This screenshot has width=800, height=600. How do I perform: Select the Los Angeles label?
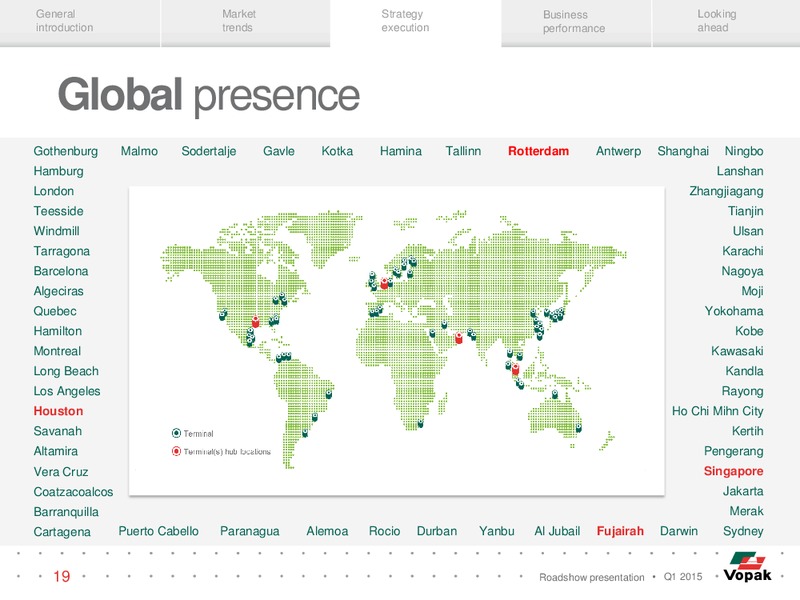67,391
